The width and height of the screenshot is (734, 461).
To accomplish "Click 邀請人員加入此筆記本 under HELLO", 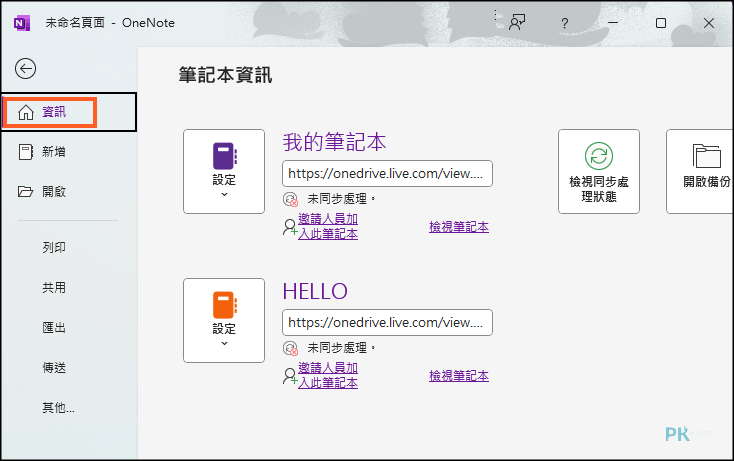I will (328, 375).
